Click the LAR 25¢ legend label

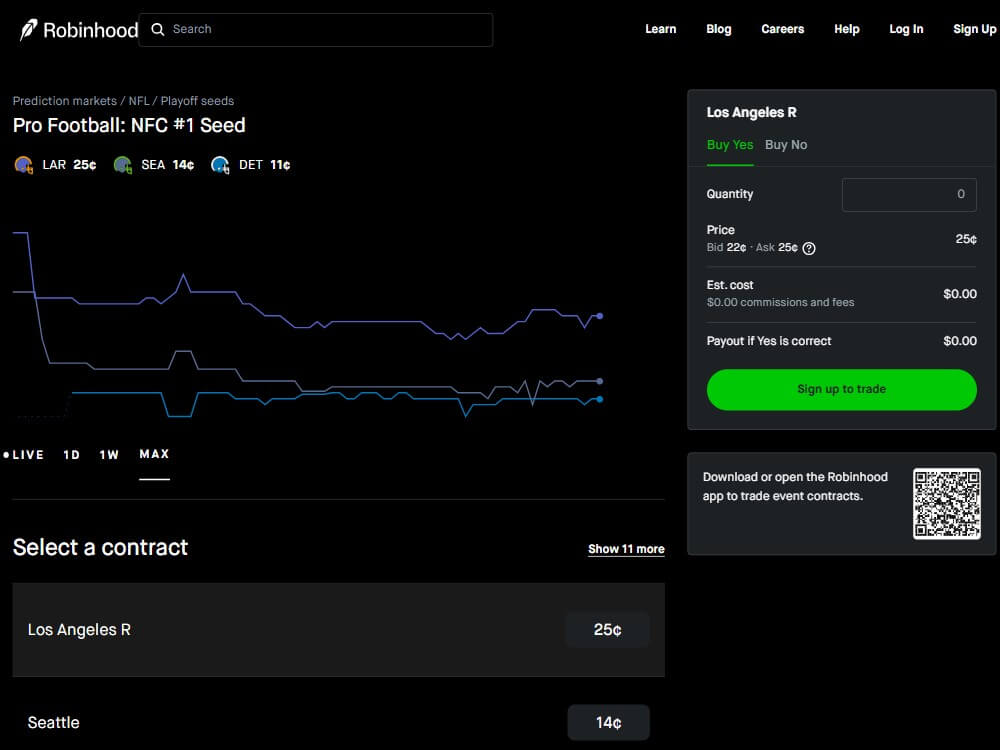(69, 165)
